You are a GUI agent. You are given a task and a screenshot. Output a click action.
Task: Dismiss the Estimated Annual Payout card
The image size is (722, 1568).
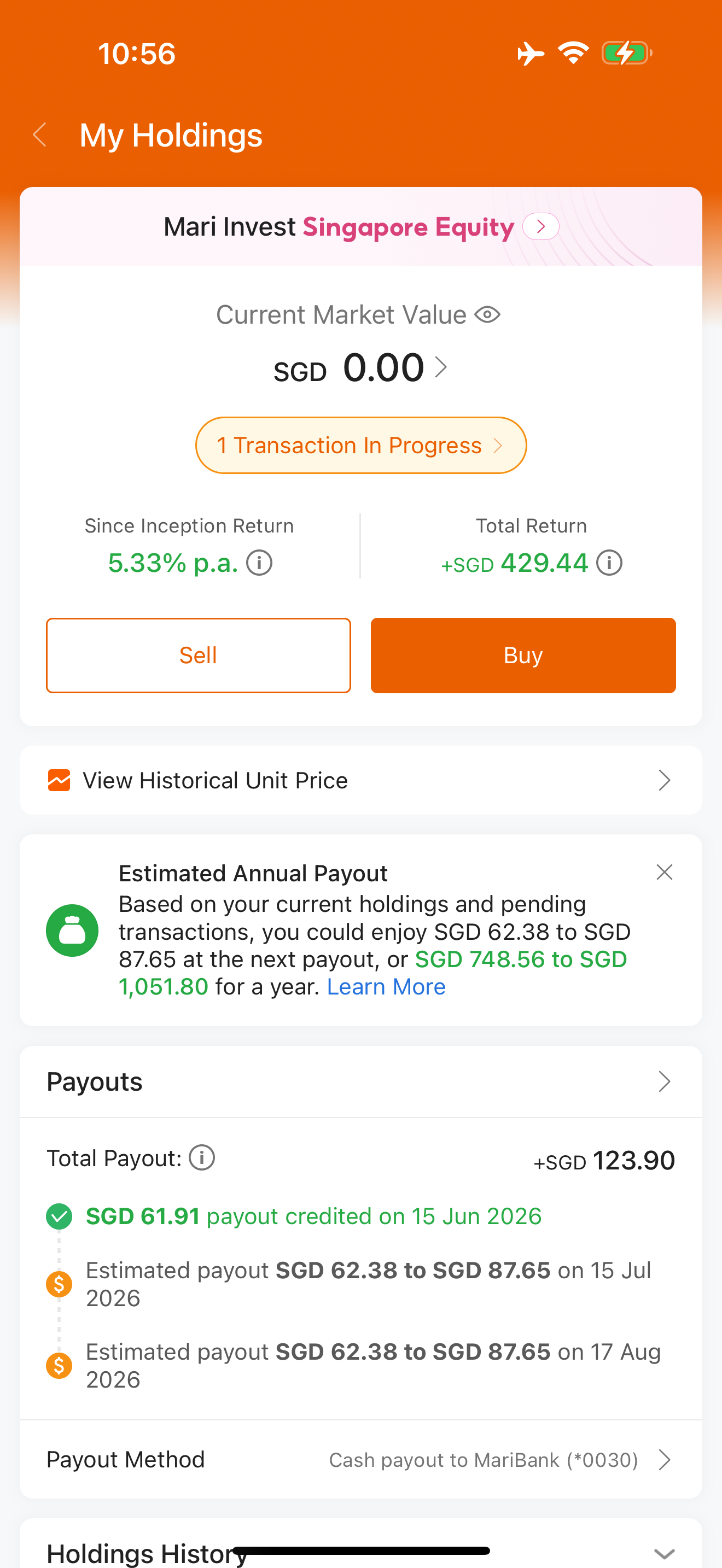pos(664,872)
